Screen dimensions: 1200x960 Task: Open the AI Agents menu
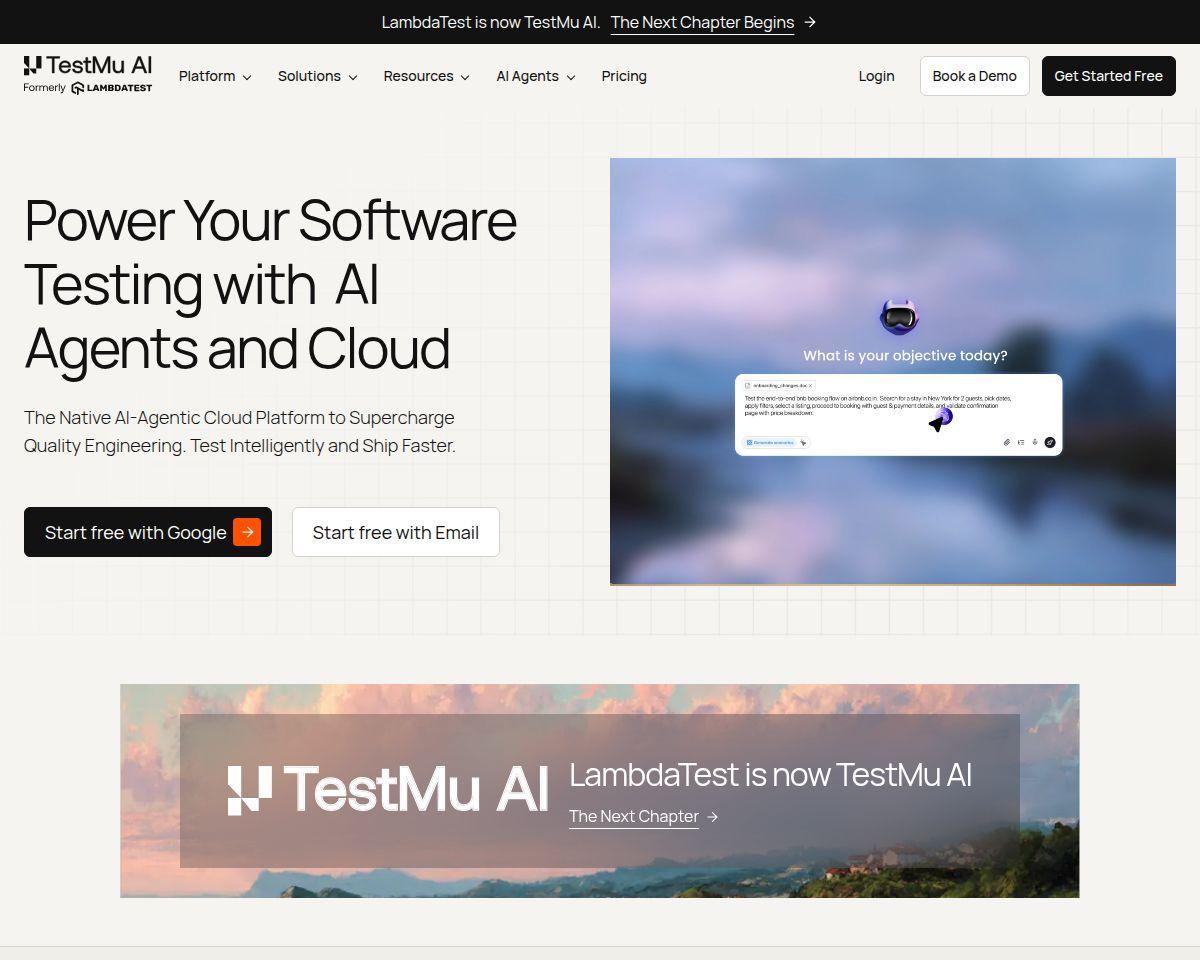(536, 76)
